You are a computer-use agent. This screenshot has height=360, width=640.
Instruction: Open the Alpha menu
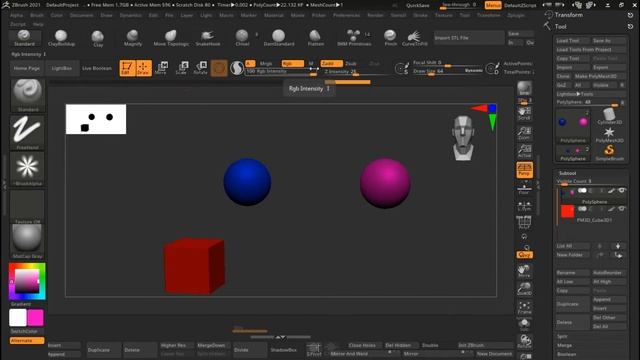16,15
